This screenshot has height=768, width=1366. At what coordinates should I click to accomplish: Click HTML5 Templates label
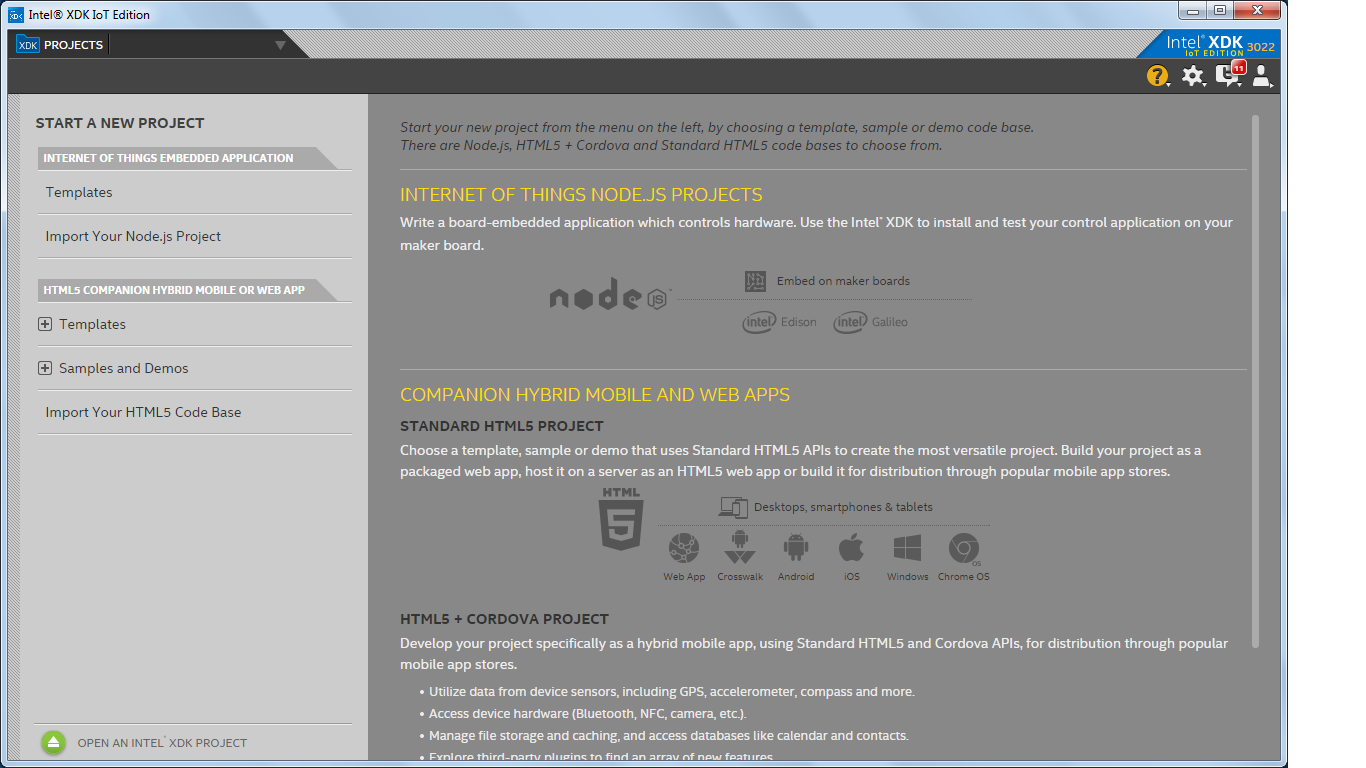click(x=92, y=324)
